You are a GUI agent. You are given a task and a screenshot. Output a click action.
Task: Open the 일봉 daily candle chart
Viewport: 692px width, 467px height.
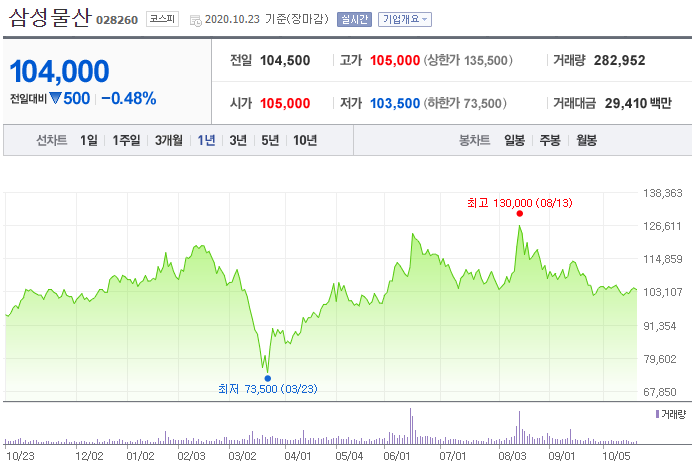[x=515, y=140]
